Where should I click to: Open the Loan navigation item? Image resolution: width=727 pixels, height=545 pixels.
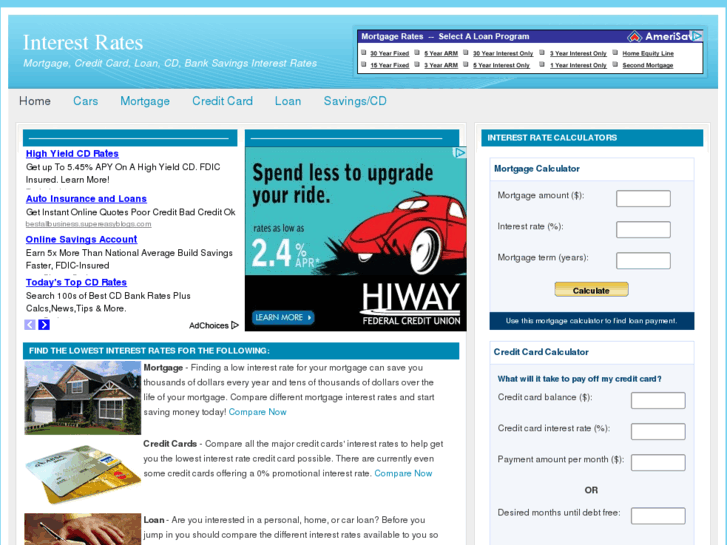(288, 101)
